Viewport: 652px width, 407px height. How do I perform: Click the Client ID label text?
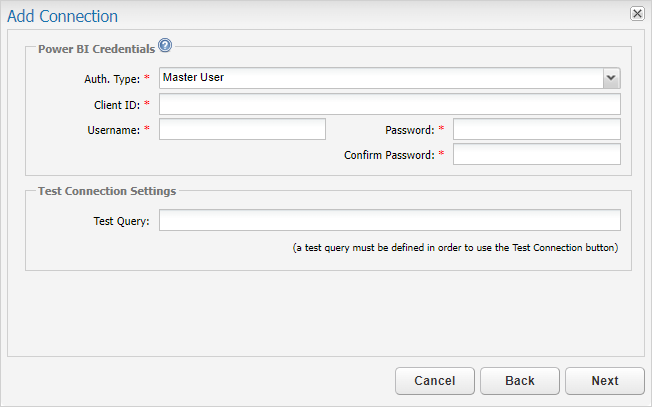point(117,105)
